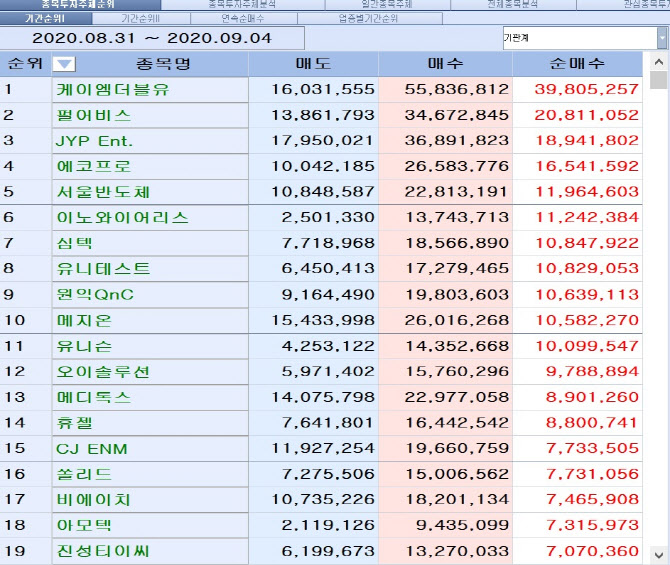Click buy value 15,760,296
This screenshot has width=670, height=565.
[x=457, y=371]
